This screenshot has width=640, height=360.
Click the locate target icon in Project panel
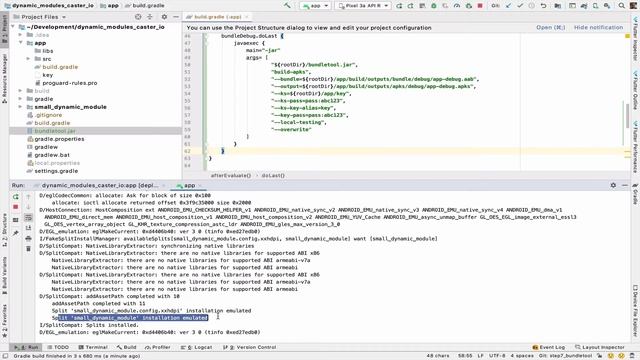tap(138, 17)
